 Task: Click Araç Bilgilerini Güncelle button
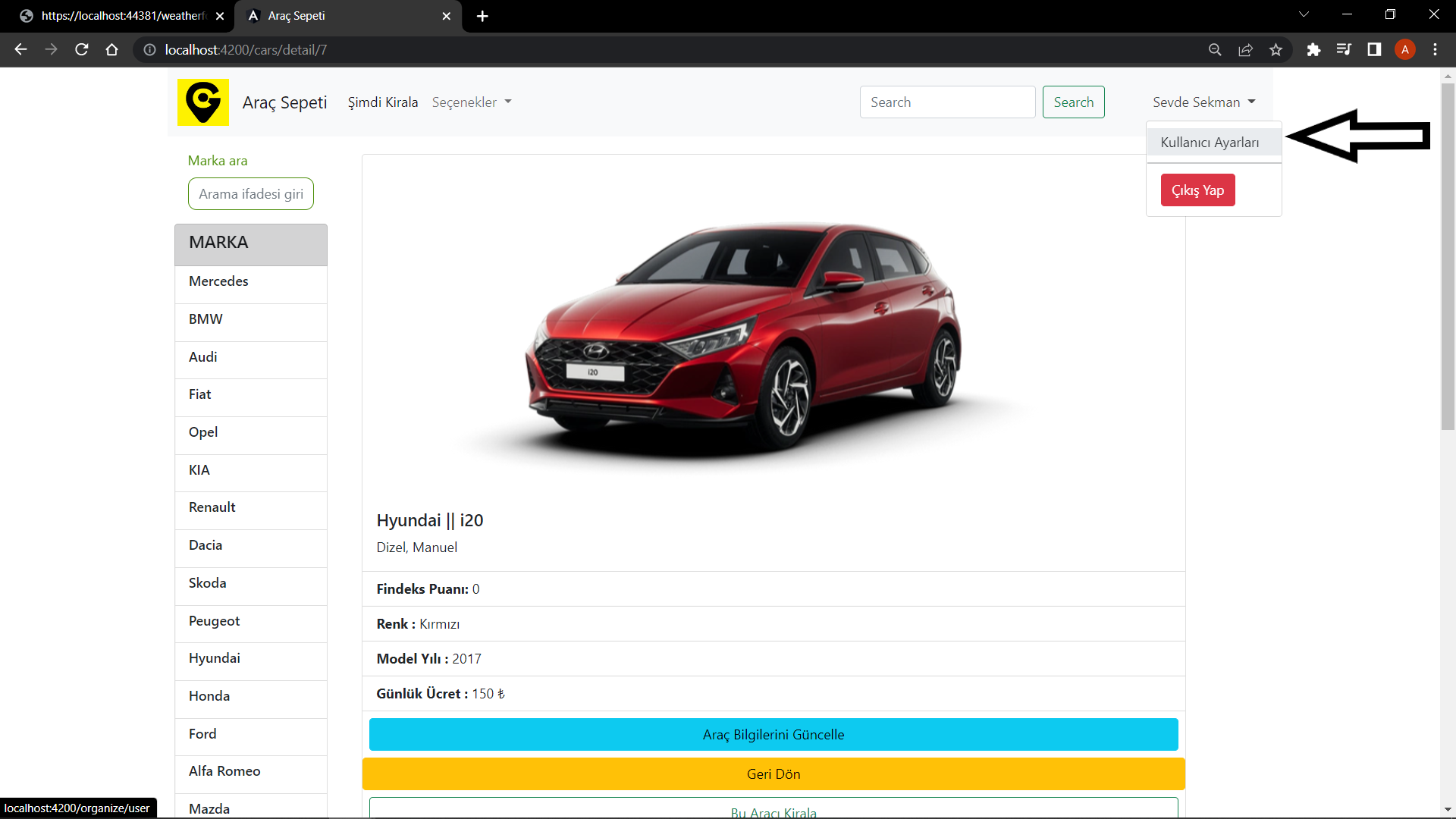pyautogui.click(x=773, y=734)
